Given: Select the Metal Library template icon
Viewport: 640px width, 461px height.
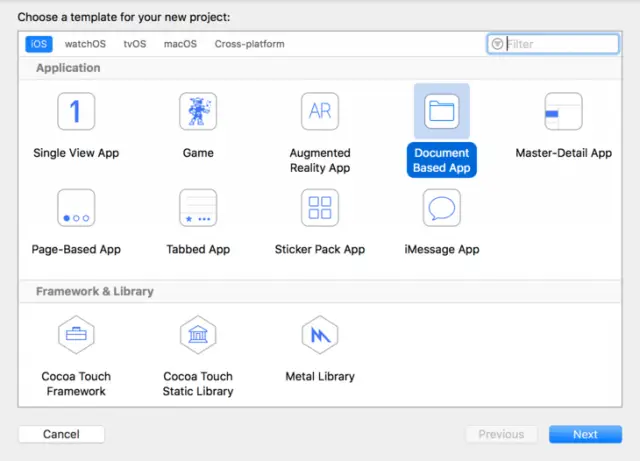Looking at the screenshot, I should point(320,335).
